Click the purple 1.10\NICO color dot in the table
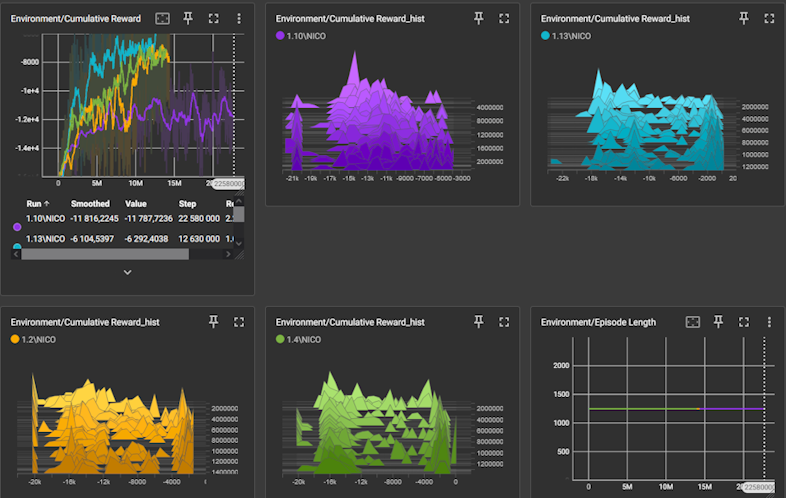Viewport: 786px width, 498px height. point(16,227)
